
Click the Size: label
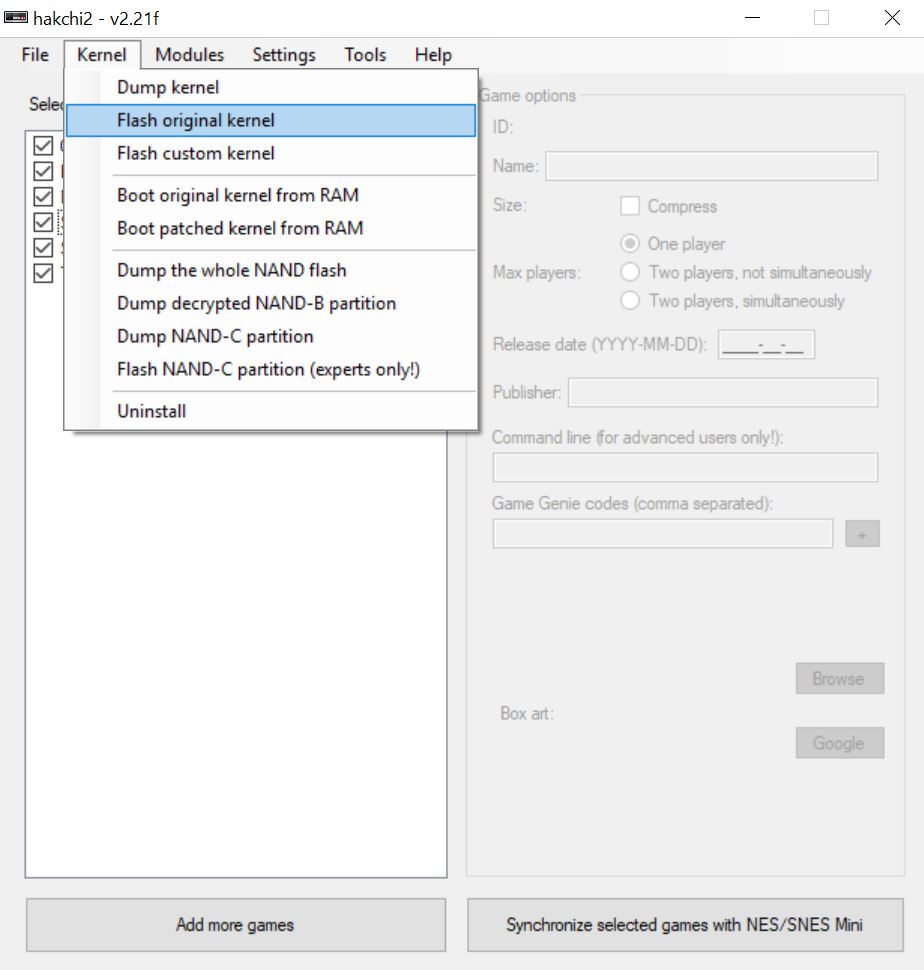click(x=510, y=205)
